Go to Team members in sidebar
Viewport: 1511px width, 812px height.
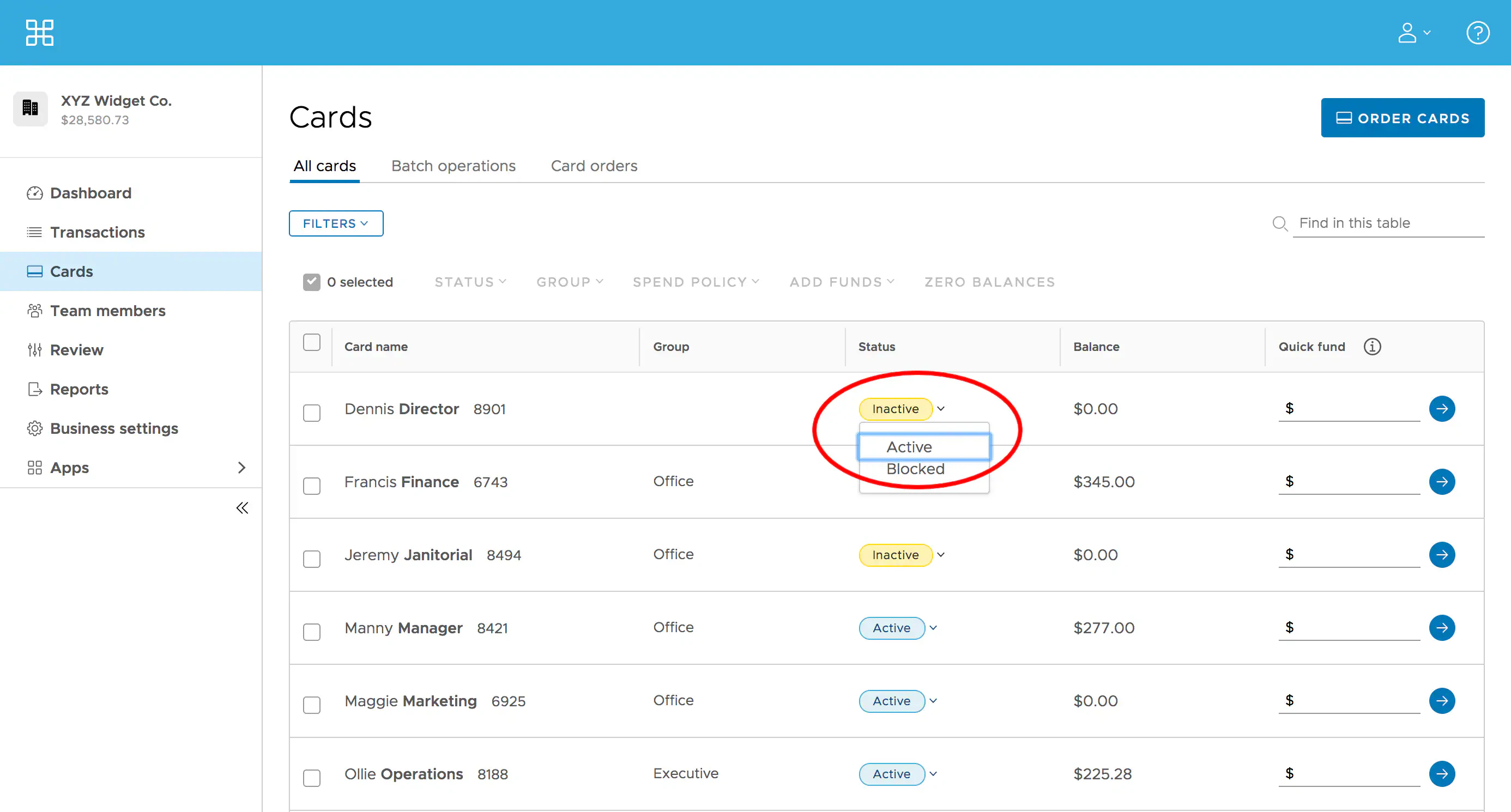[107, 311]
